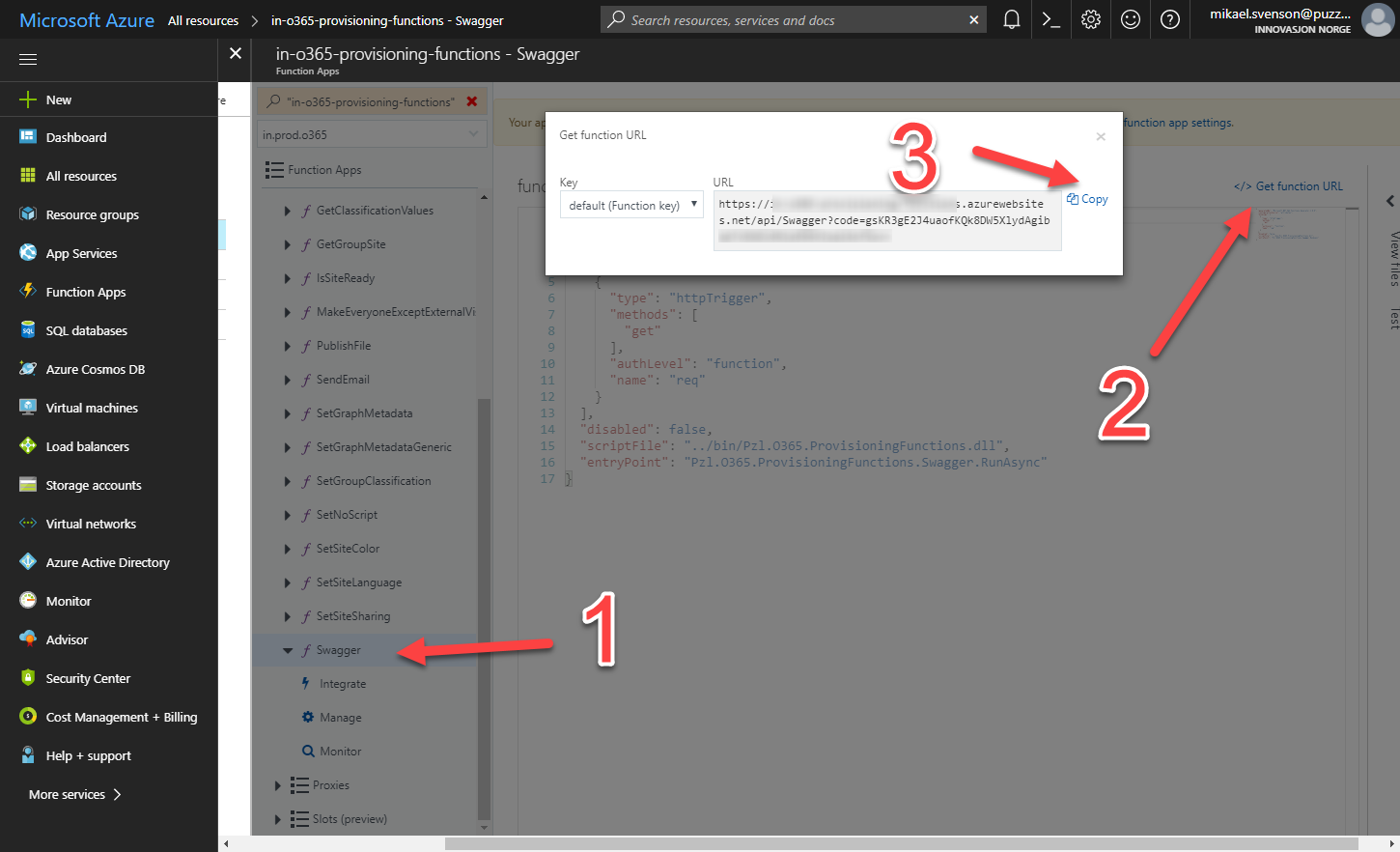Image resolution: width=1400 pixels, height=852 pixels.
Task: Clear the function search filter red X
Action: pyautogui.click(x=472, y=101)
